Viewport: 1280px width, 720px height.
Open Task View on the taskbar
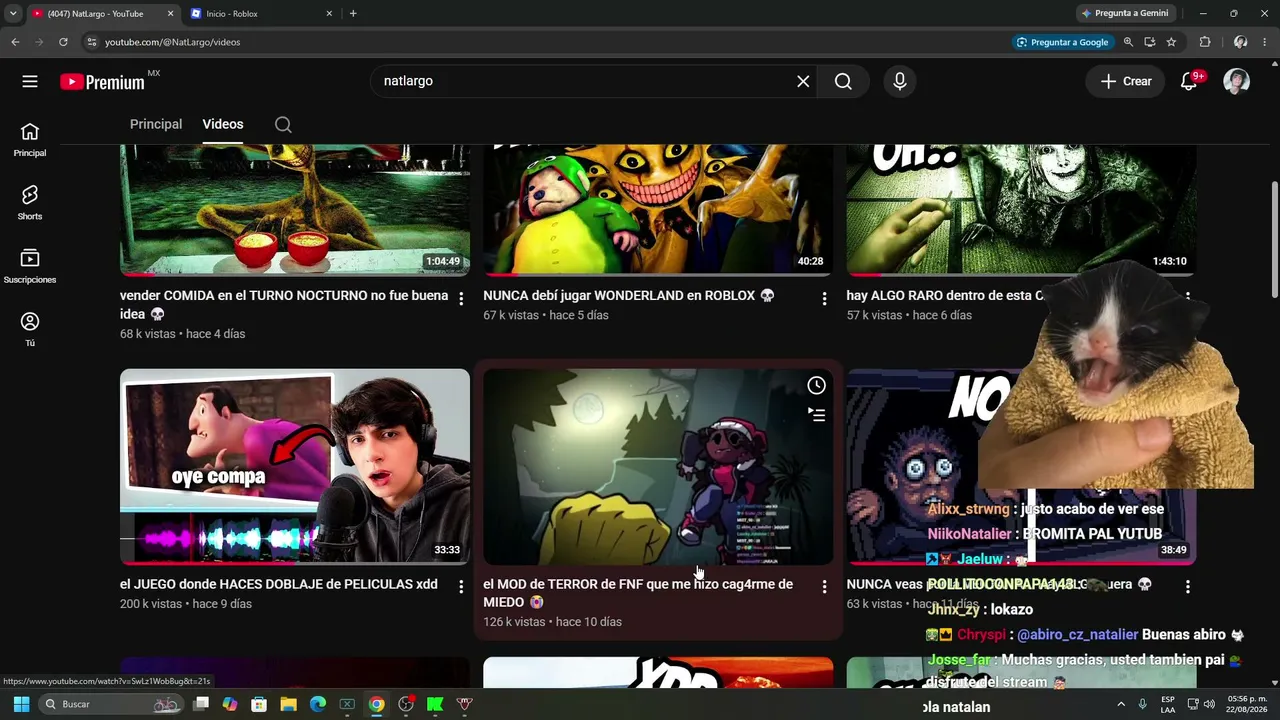pos(201,704)
